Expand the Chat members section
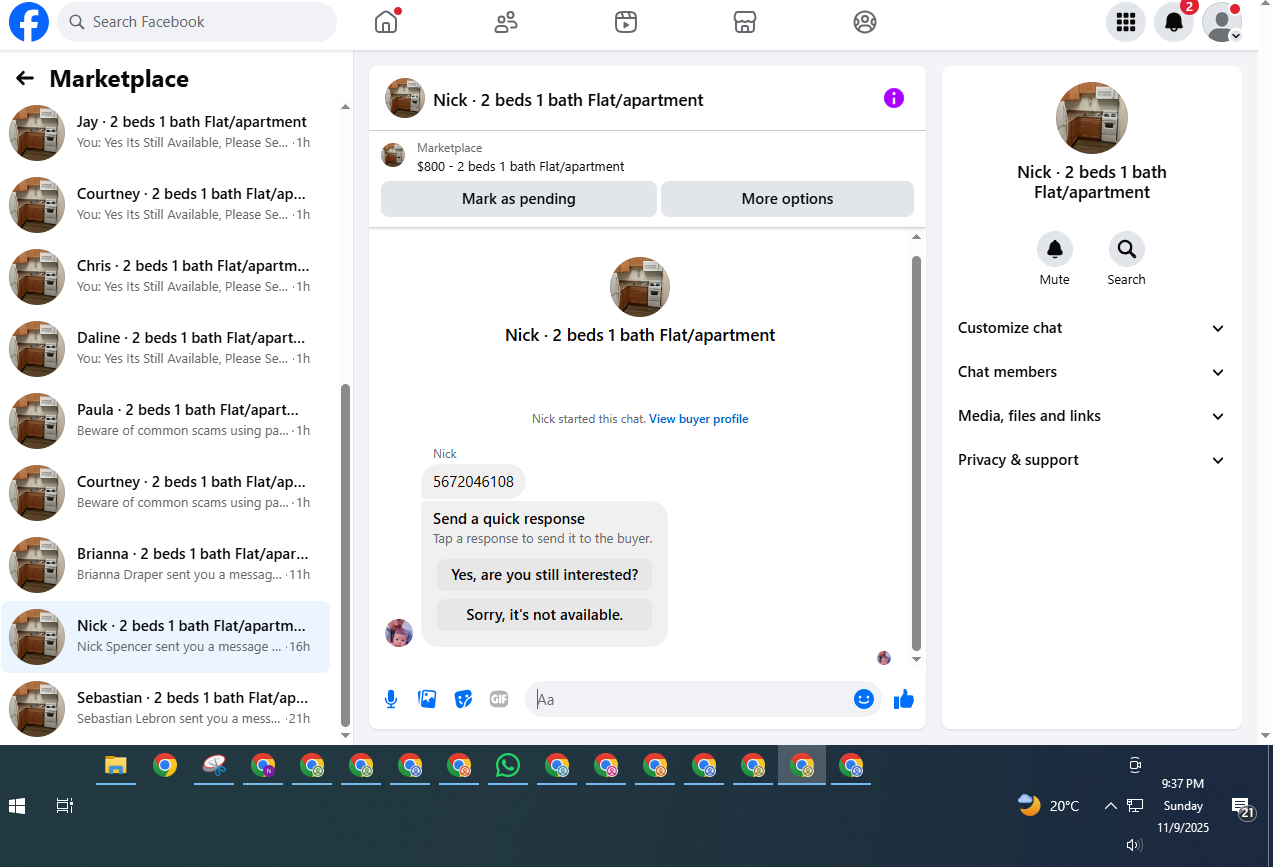This screenshot has width=1273, height=867. tap(1091, 372)
